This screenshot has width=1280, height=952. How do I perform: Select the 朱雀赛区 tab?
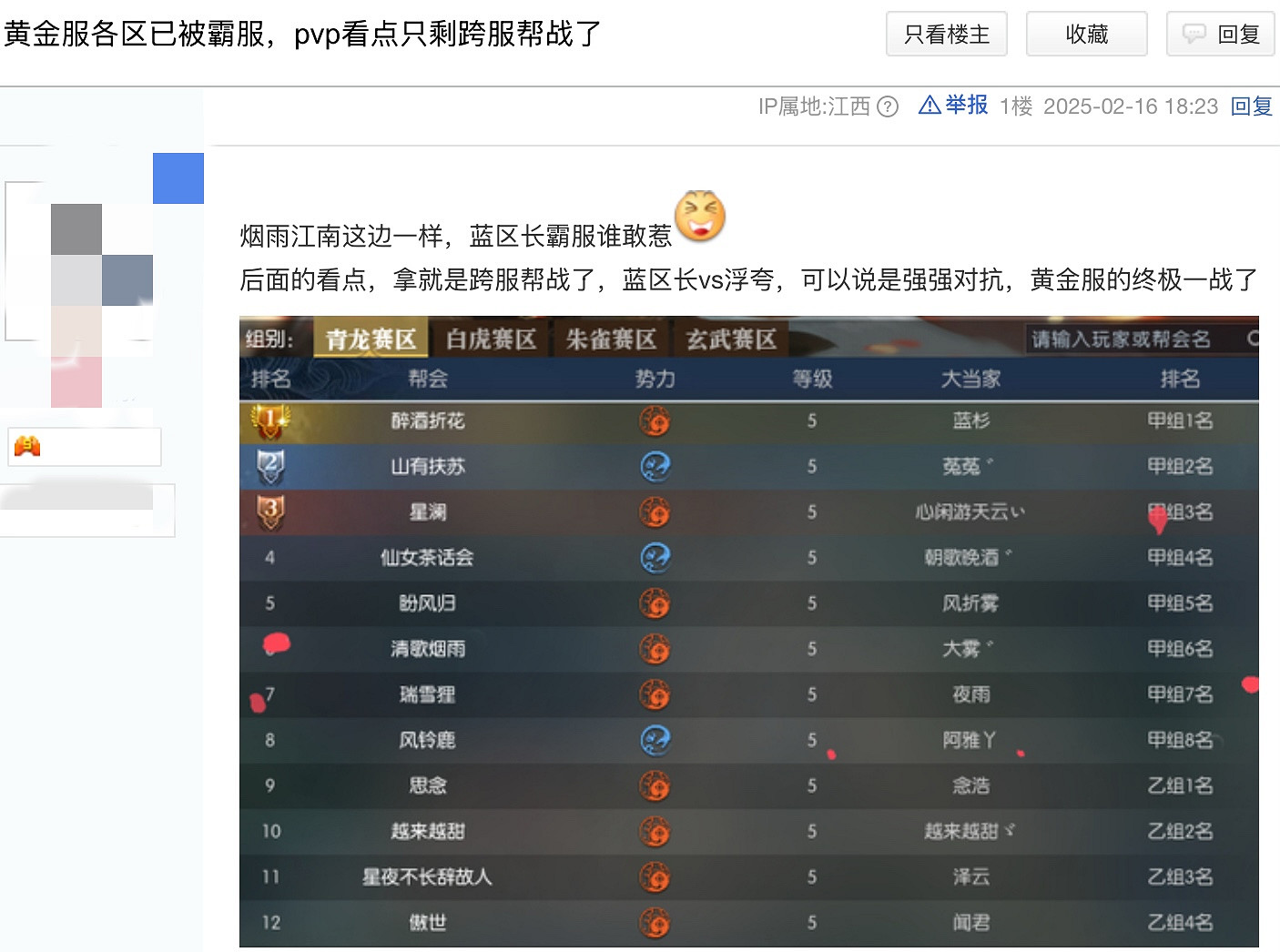[611, 339]
